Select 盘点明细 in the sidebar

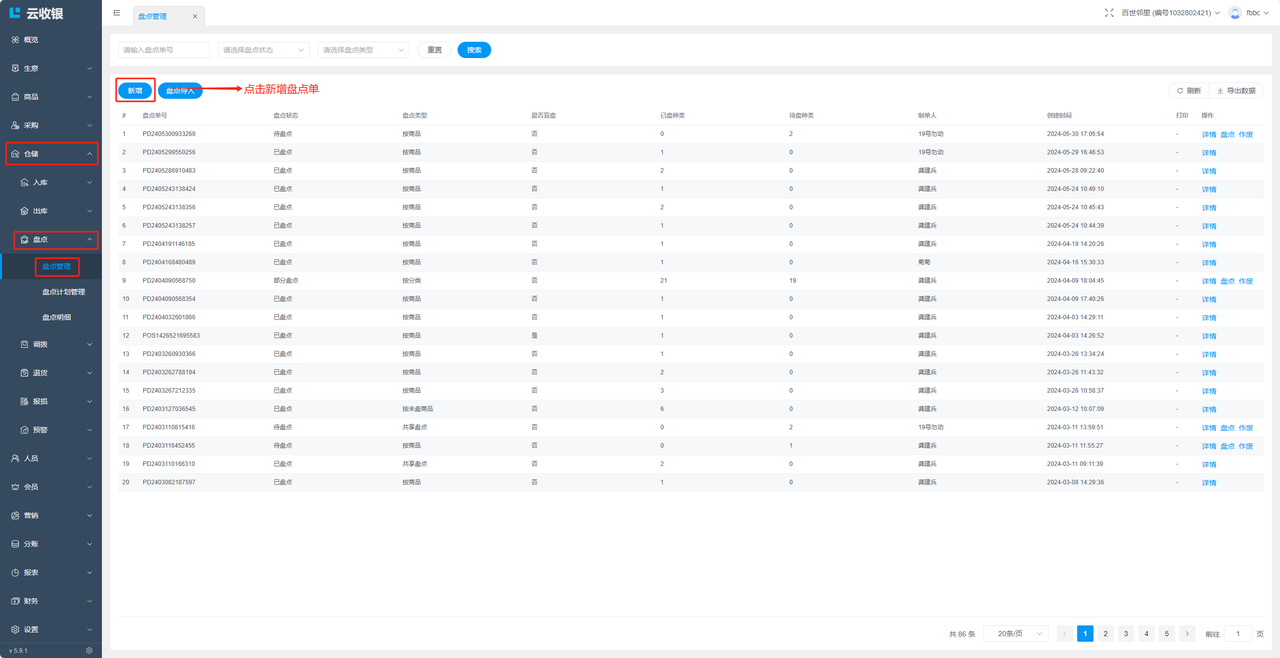click(x=56, y=317)
